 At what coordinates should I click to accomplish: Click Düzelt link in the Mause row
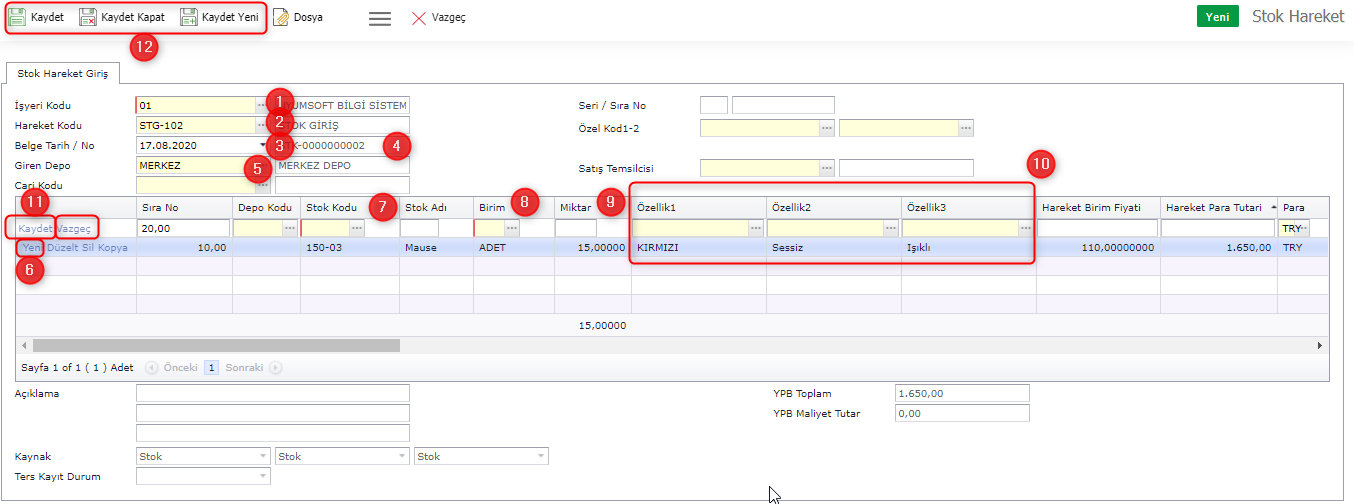pos(62,247)
